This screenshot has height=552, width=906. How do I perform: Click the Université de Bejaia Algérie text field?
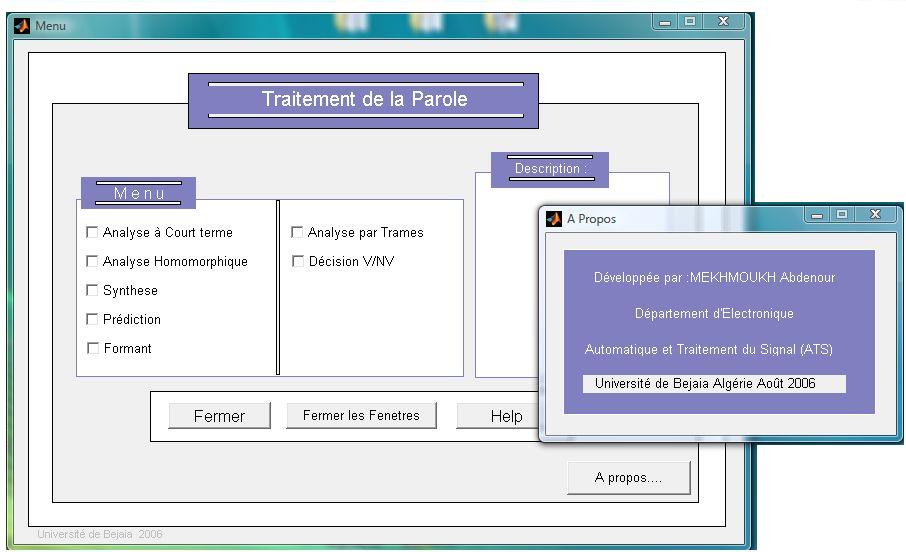714,384
